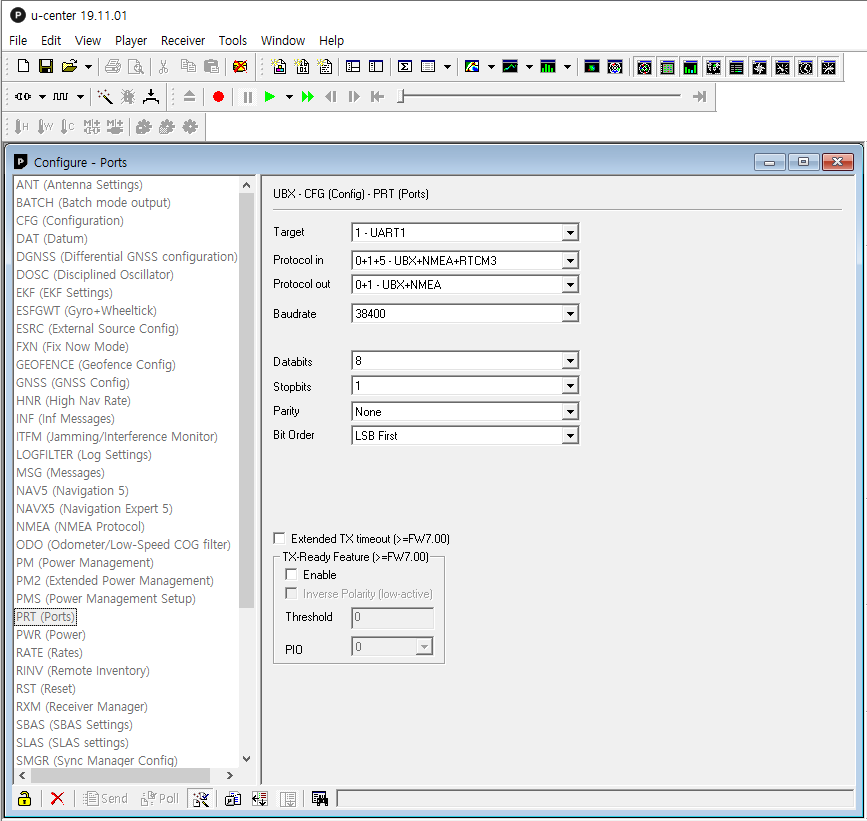Click the Save icon in toolbar

pos(46,66)
